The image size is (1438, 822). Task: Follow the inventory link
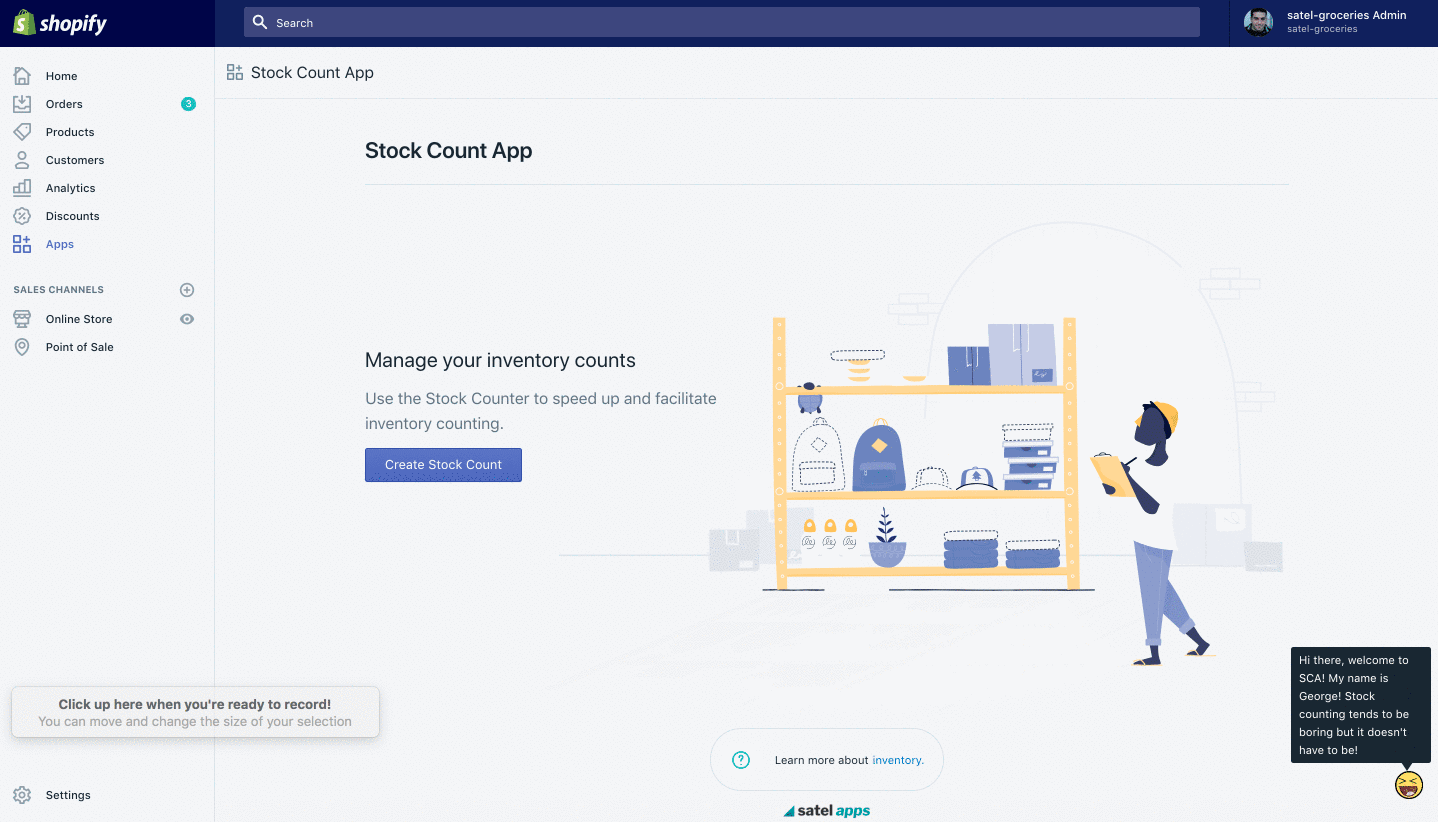897,760
